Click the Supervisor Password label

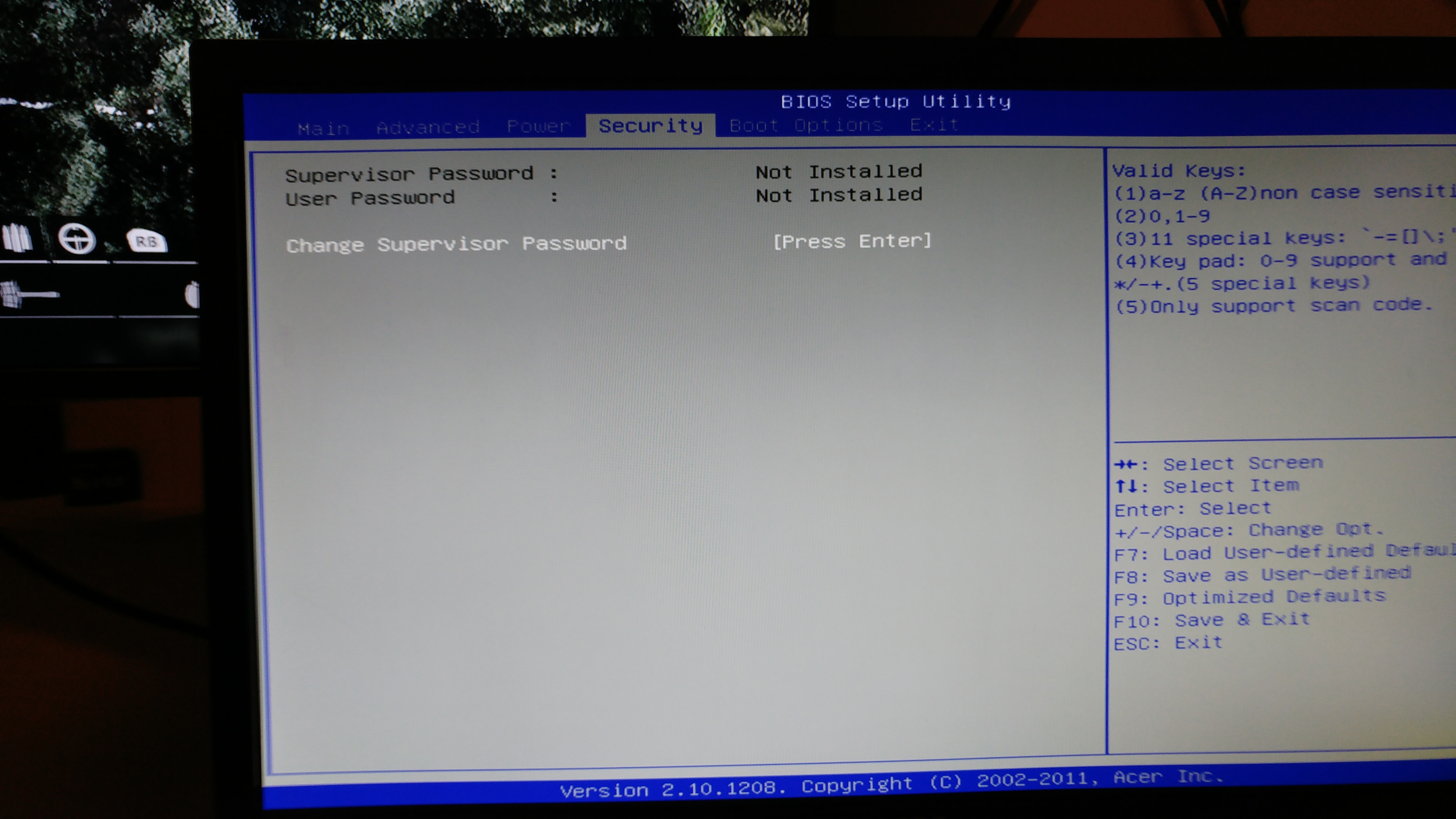[x=422, y=174]
